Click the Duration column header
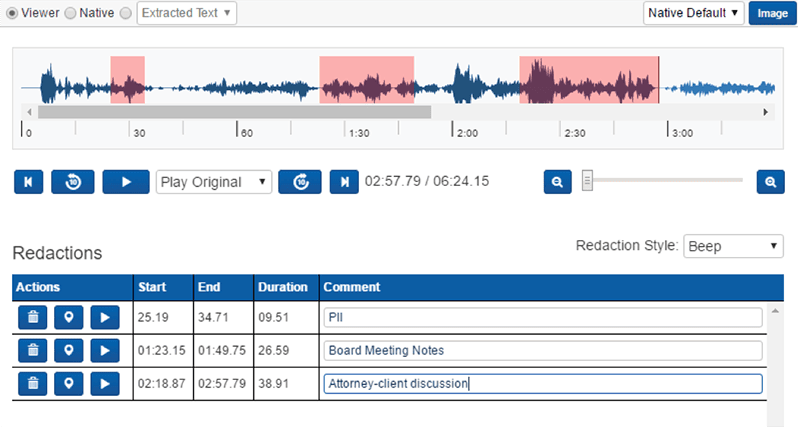The height and width of the screenshot is (427, 798). [x=287, y=287]
